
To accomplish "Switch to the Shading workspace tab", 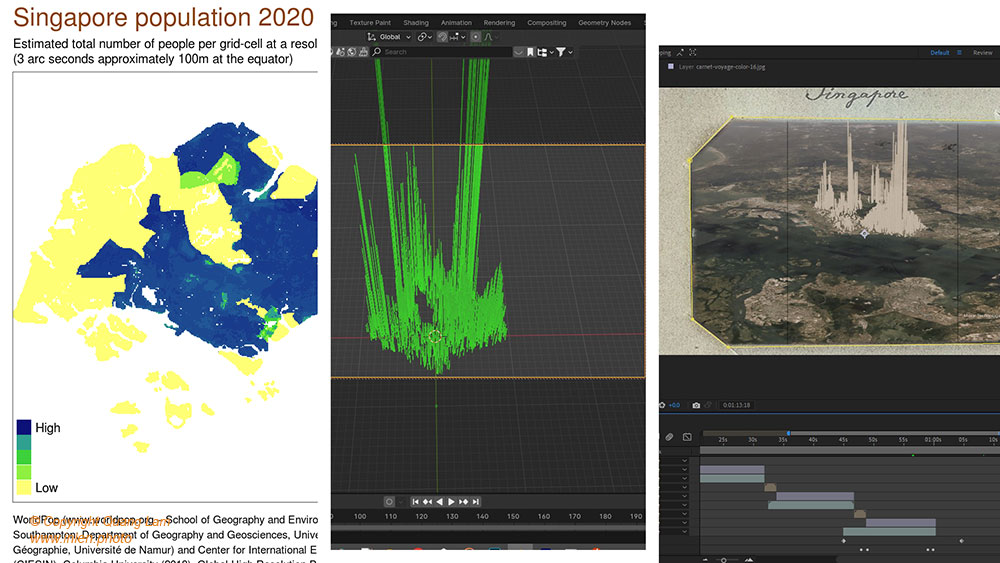I will (416, 22).
